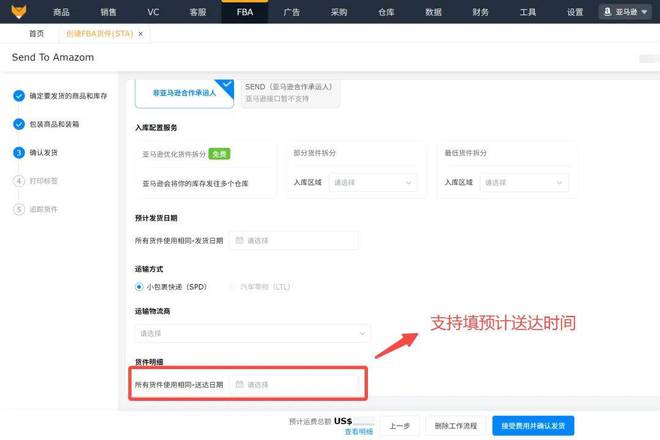Viewport: 660px width, 440px height.
Task: Click calendar icon in 发货日期 field
Action: (x=240, y=240)
